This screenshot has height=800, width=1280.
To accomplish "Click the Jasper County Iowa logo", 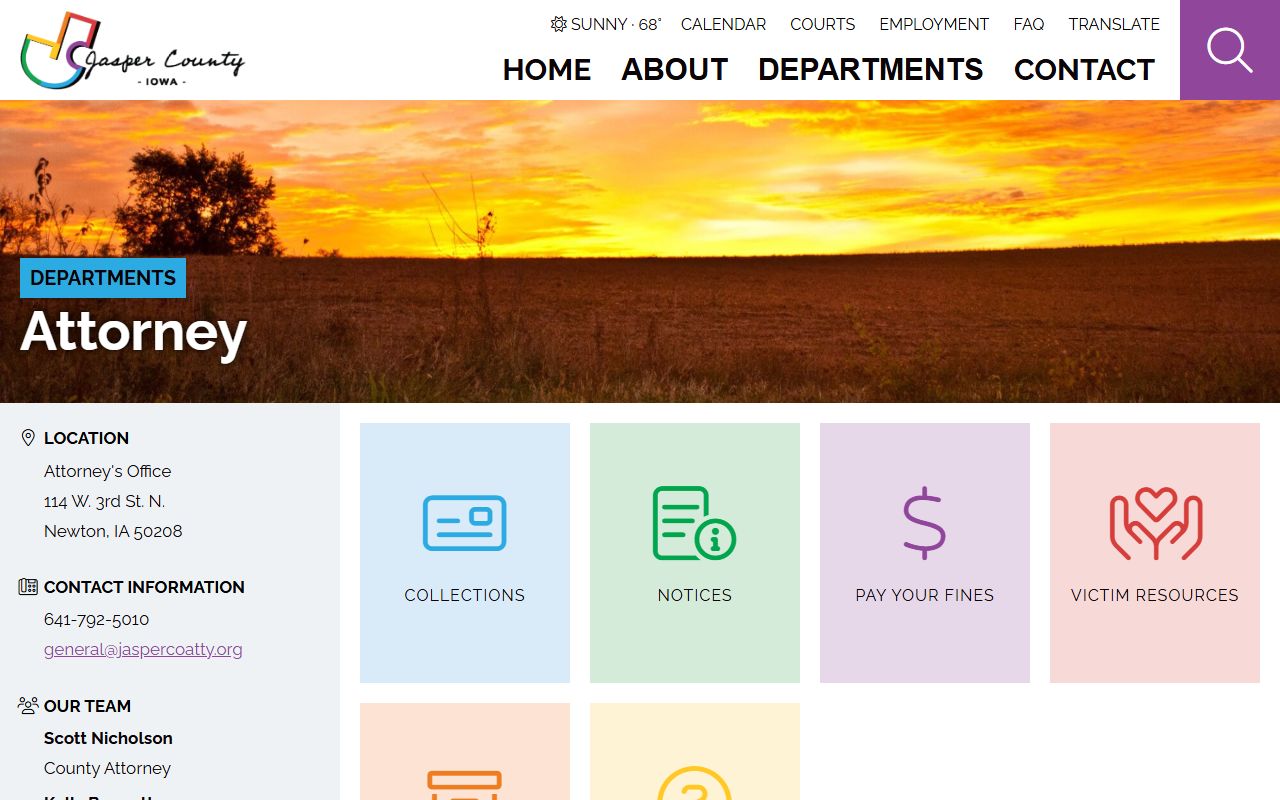I will point(132,50).
